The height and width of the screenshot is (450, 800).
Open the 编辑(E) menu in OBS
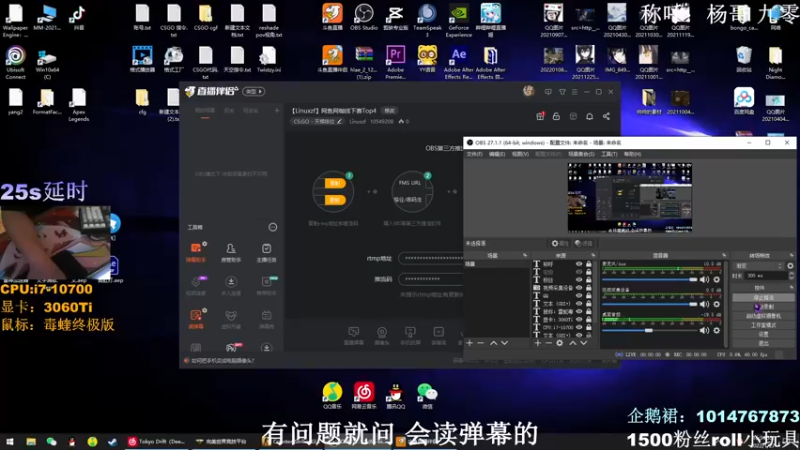click(497, 154)
